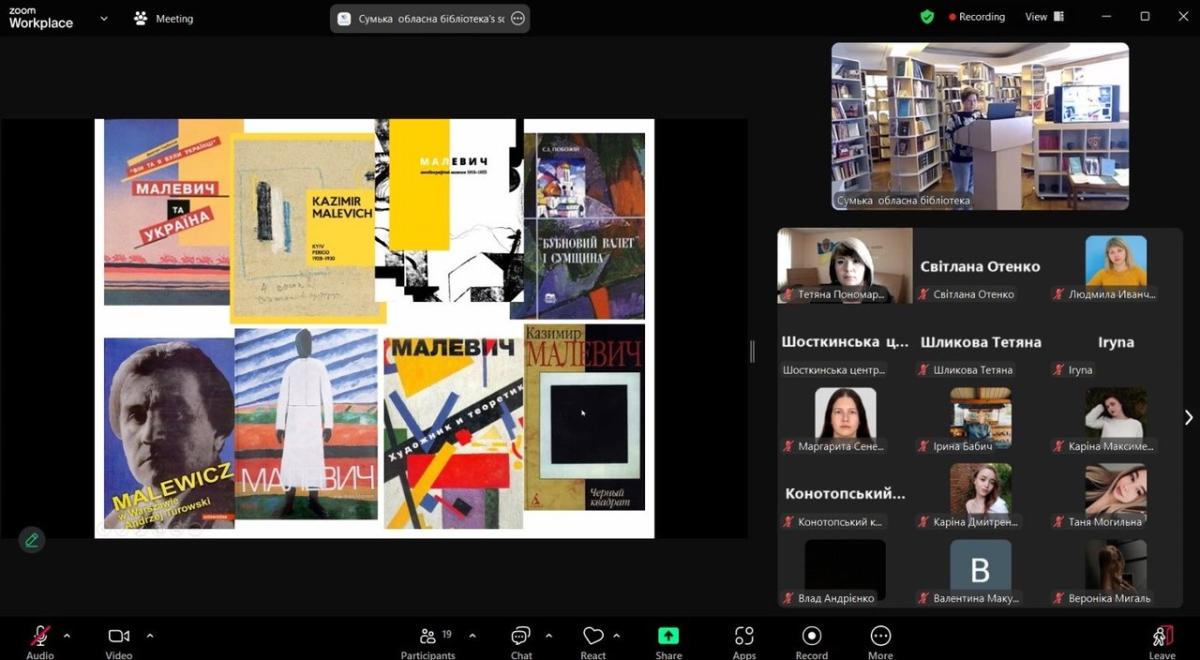Click the gallery divider handle
1200x660 pixels.
click(x=753, y=351)
